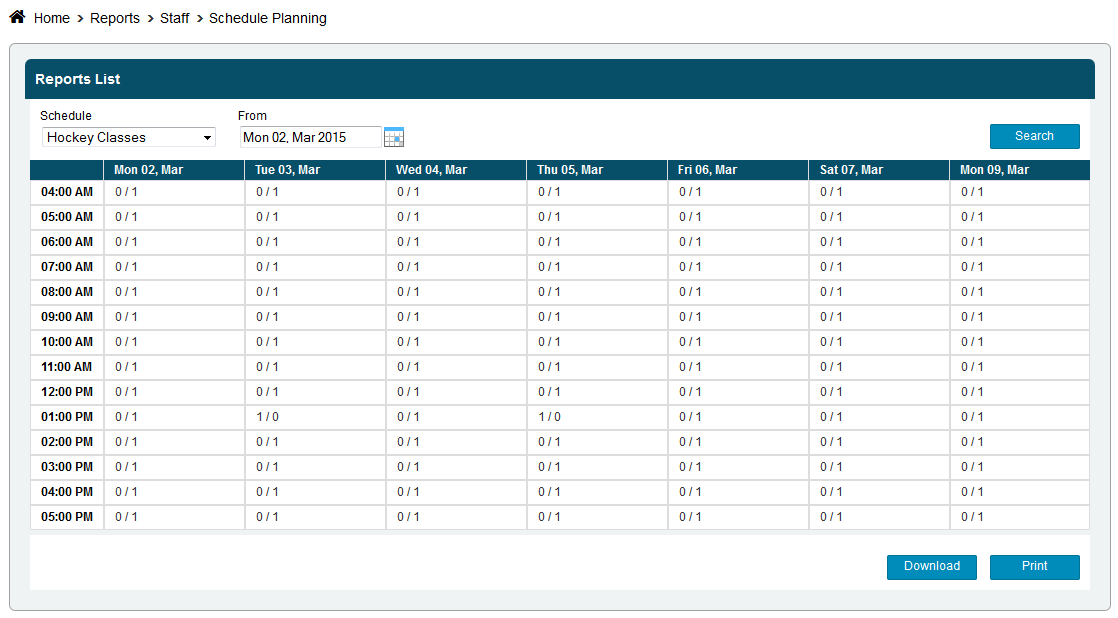
Task: Expand the Schedule dropdown showing Hockey Classes
Action: coord(129,137)
